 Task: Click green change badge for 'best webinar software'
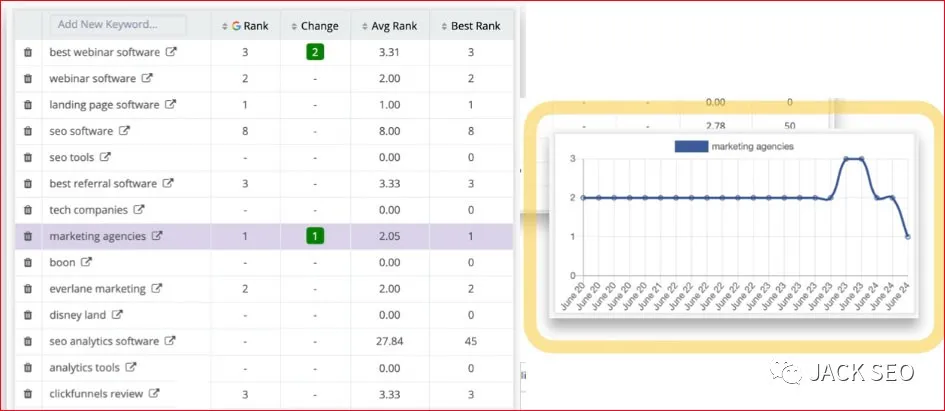[314, 52]
